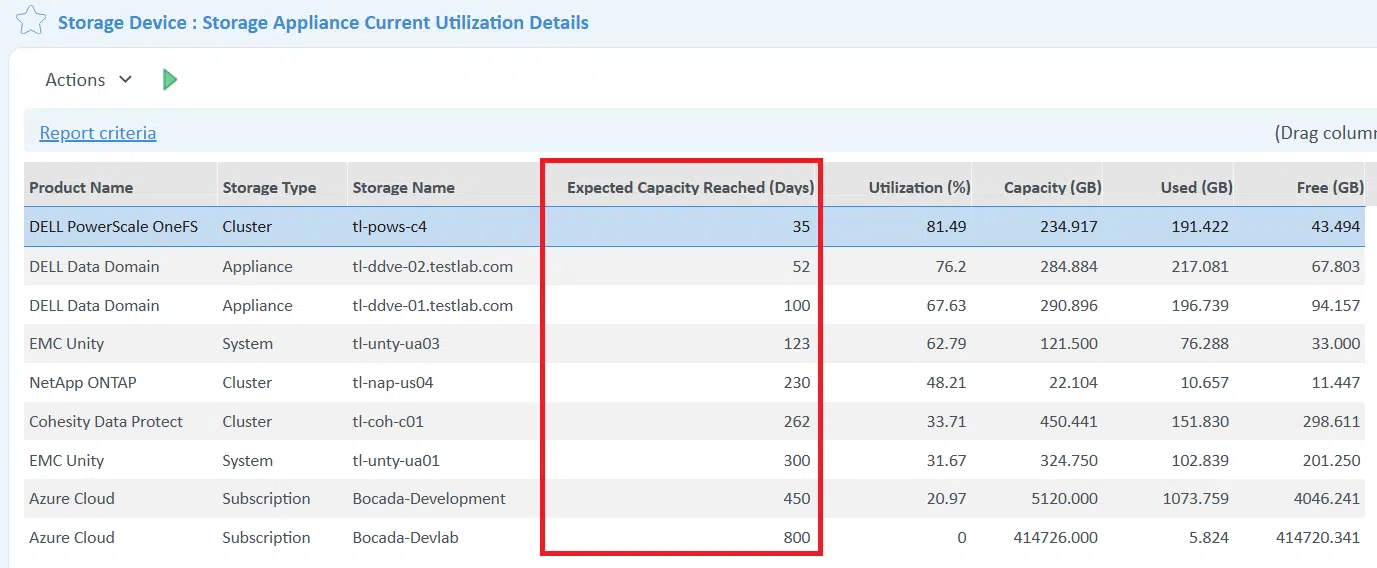This screenshot has height=568, width=1377.
Task: Click the NetApp ONTAP product cell
Action: coord(83,383)
